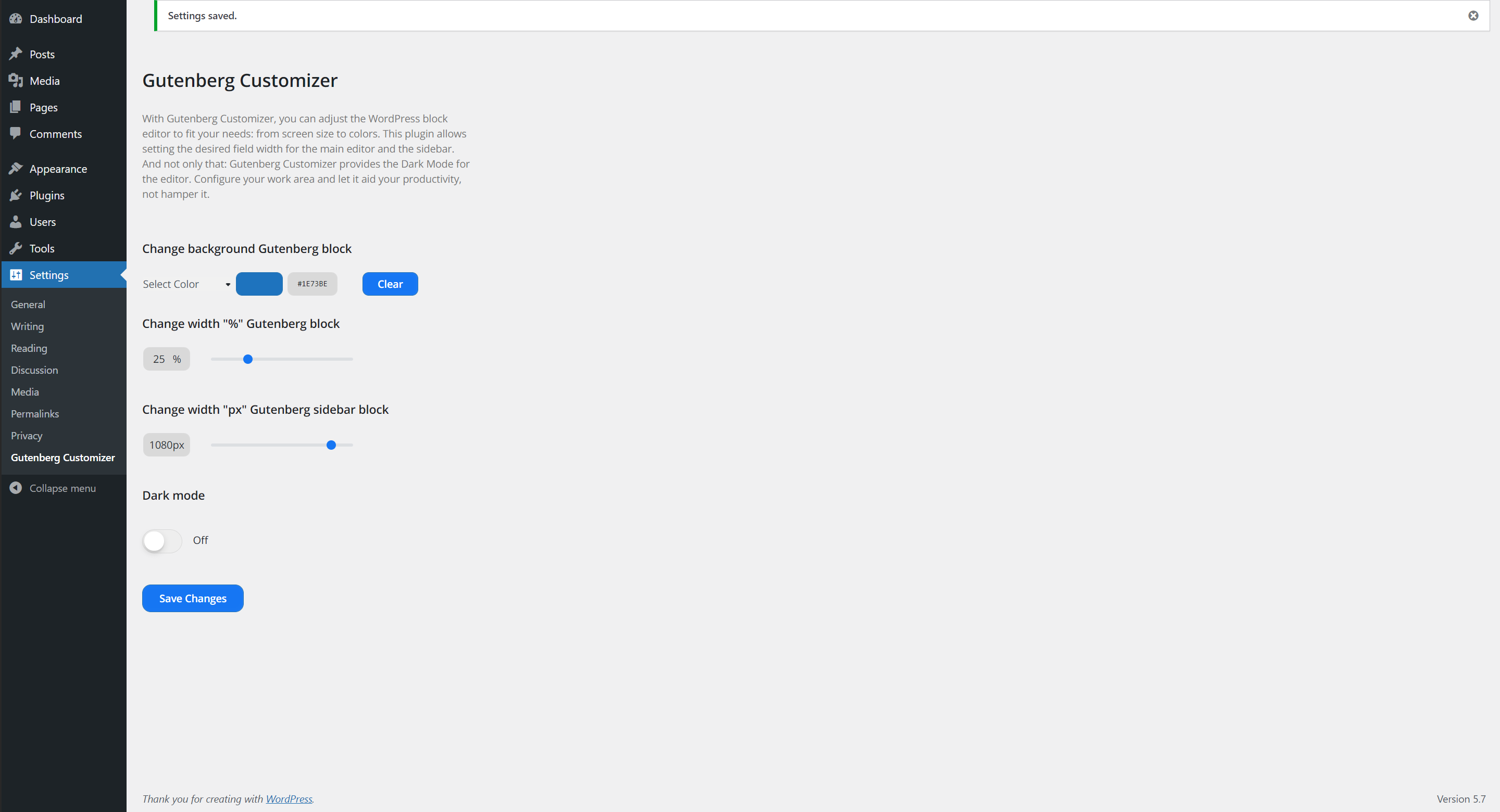Open General settings submenu

pos(28,304)
